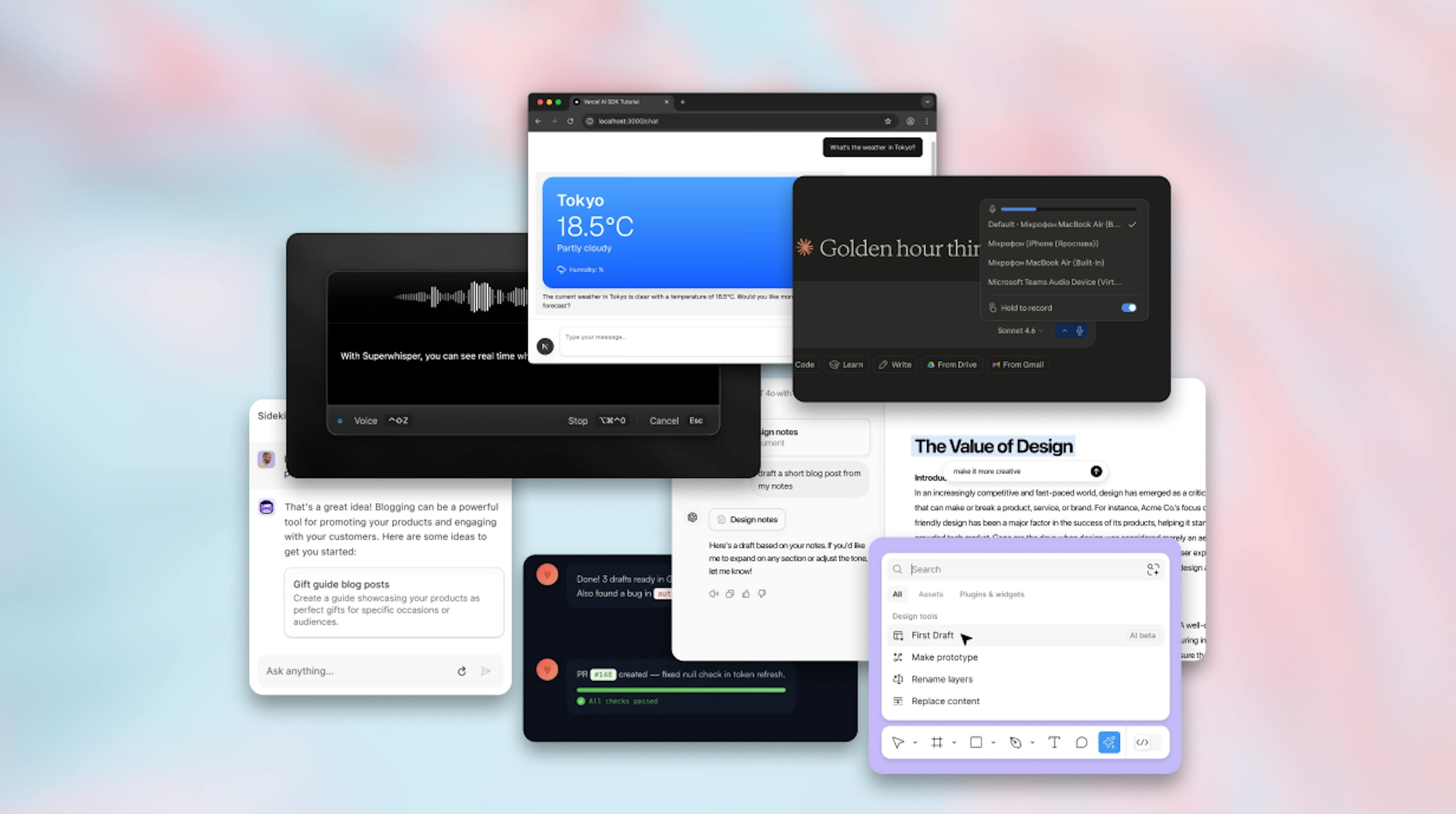This screenshot has height=814, width=1456.
Task: Open the Sonnet 4.6 model dropdown
Action: click(x=1020, y=331)
